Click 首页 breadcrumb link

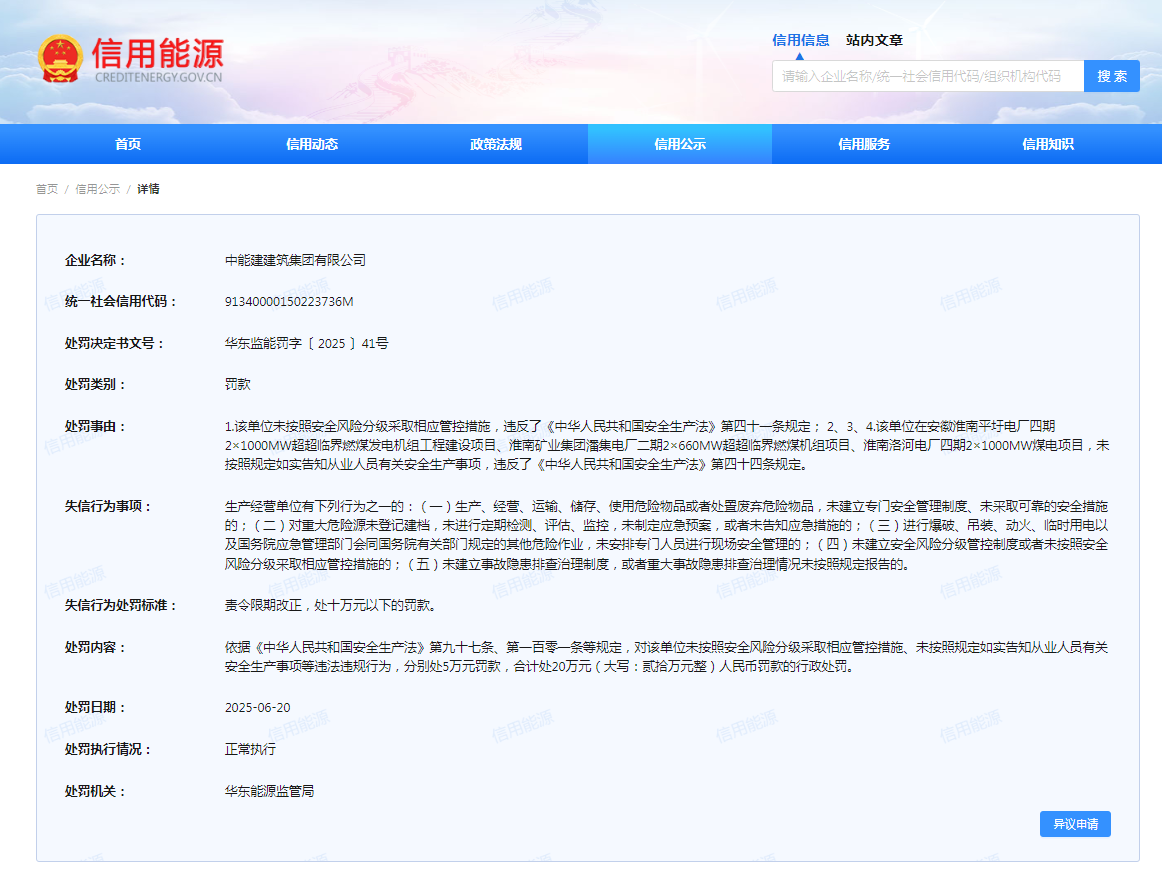pos(47,189)
